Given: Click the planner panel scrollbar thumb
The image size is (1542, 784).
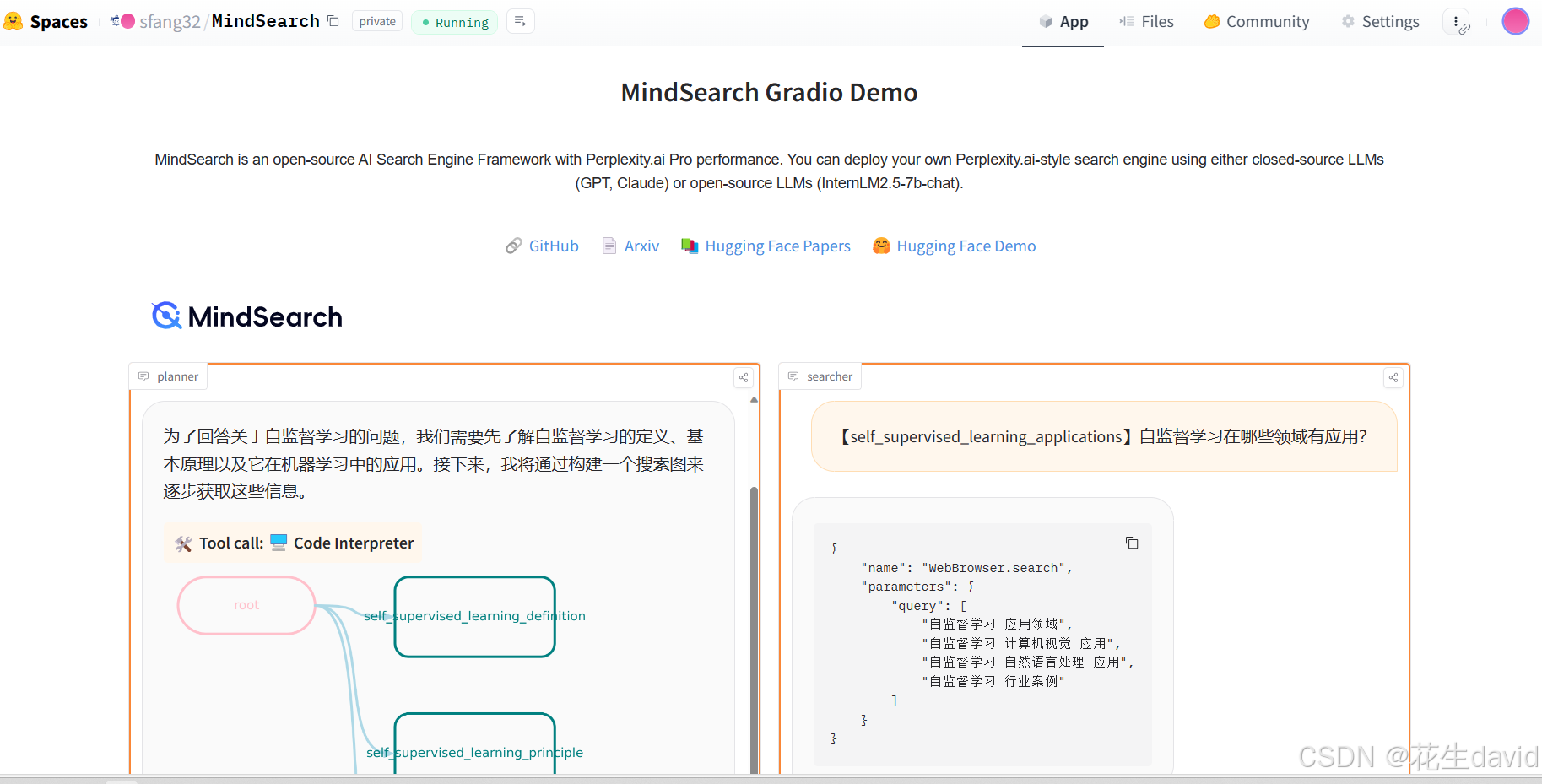Looking at the screenshot, I should click(x=754, y=629).
